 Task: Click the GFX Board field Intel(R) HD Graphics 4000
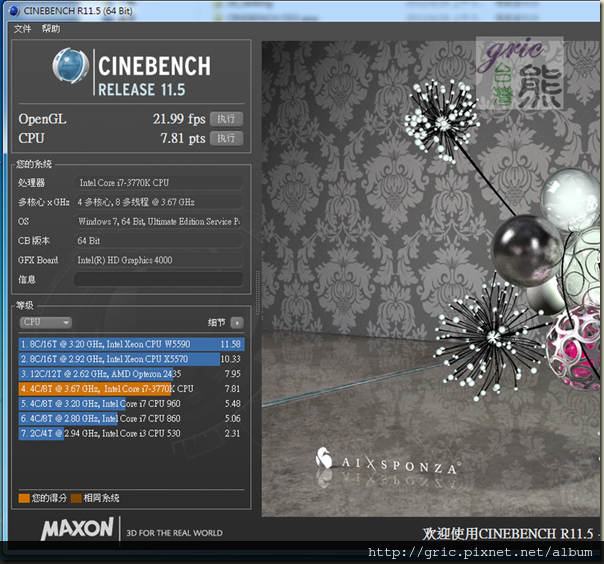tap(158, 260)
